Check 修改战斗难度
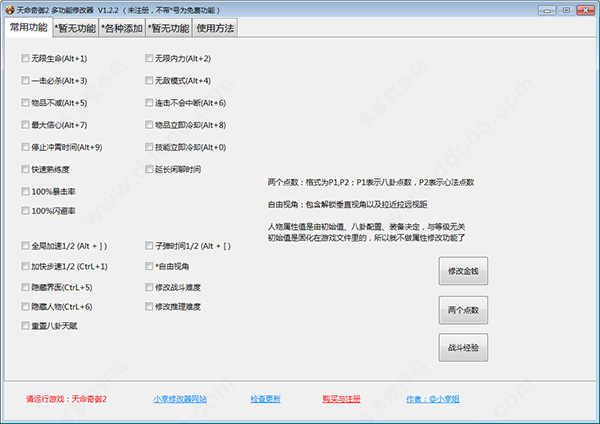Viewport: 600px width, 424px height. coord(149,287)
